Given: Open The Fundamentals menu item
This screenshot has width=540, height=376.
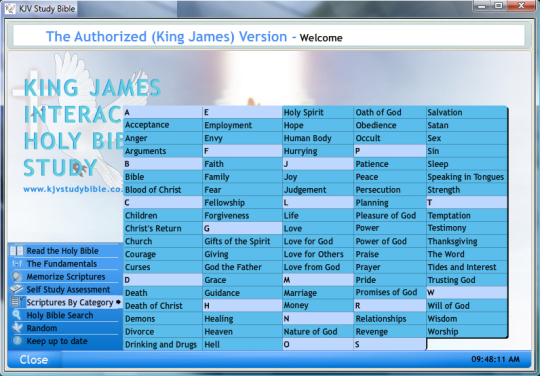Looking at the screenshot, I should coord(64,264).
